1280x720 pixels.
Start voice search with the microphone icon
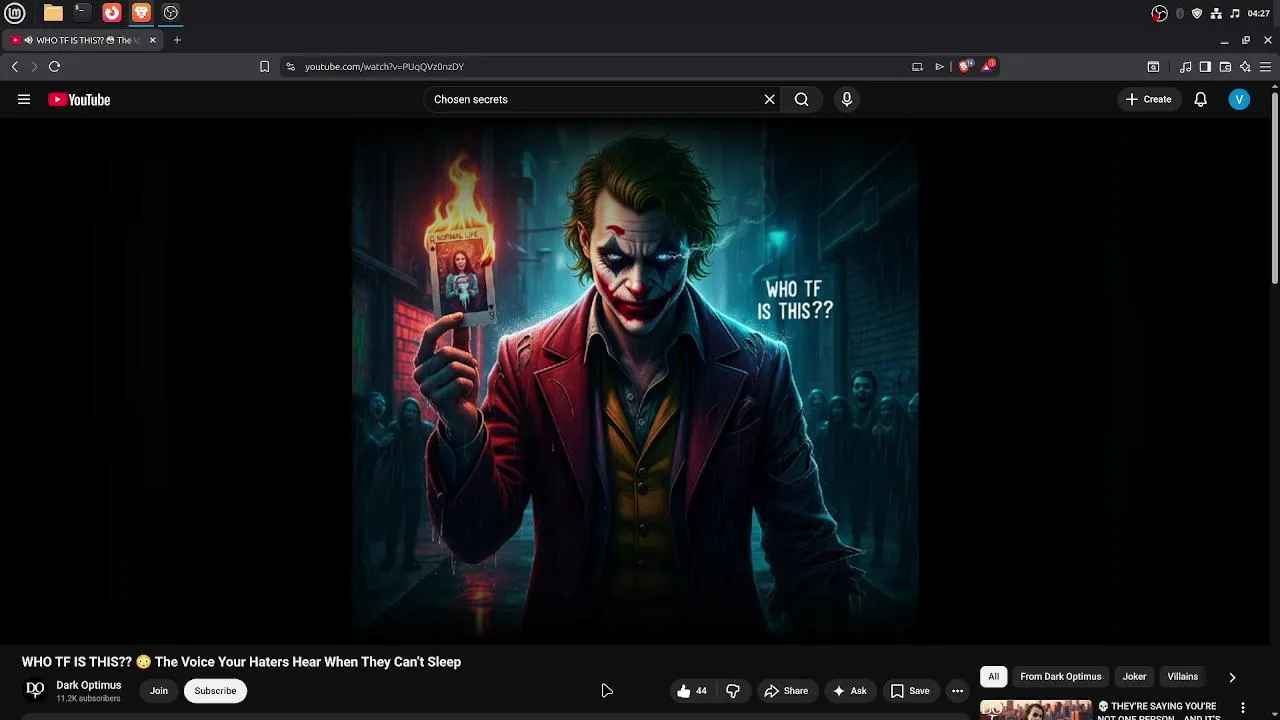[x=846, y=99]
